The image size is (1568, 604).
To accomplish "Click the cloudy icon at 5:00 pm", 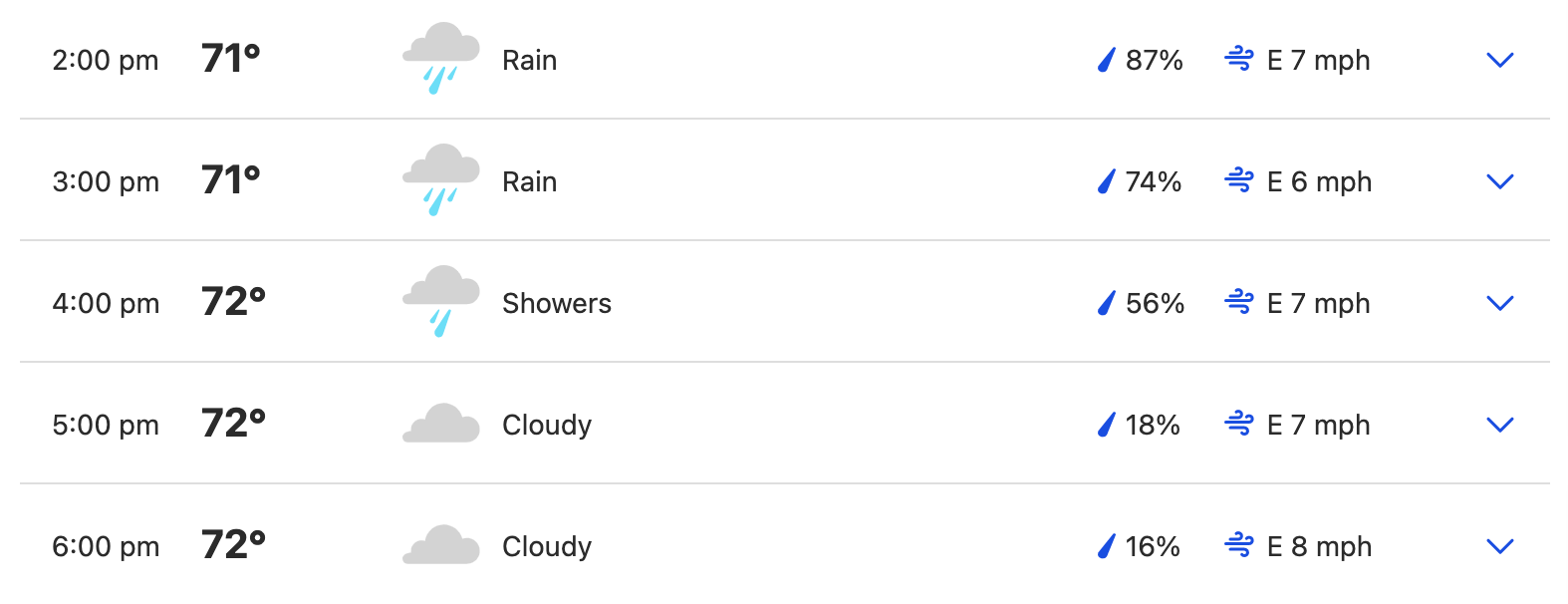I will click(441, 424).
